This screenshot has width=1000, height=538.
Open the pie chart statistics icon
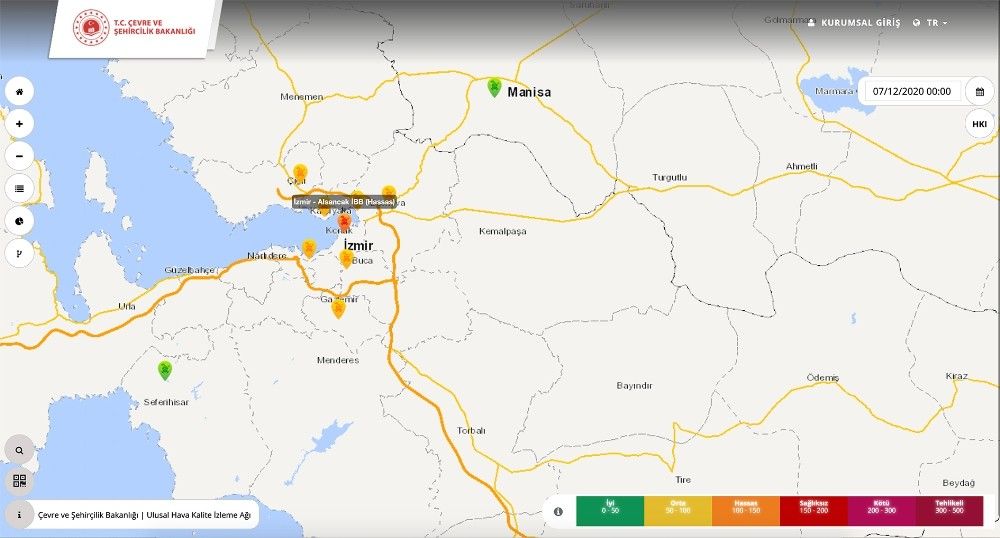(19, 220)
